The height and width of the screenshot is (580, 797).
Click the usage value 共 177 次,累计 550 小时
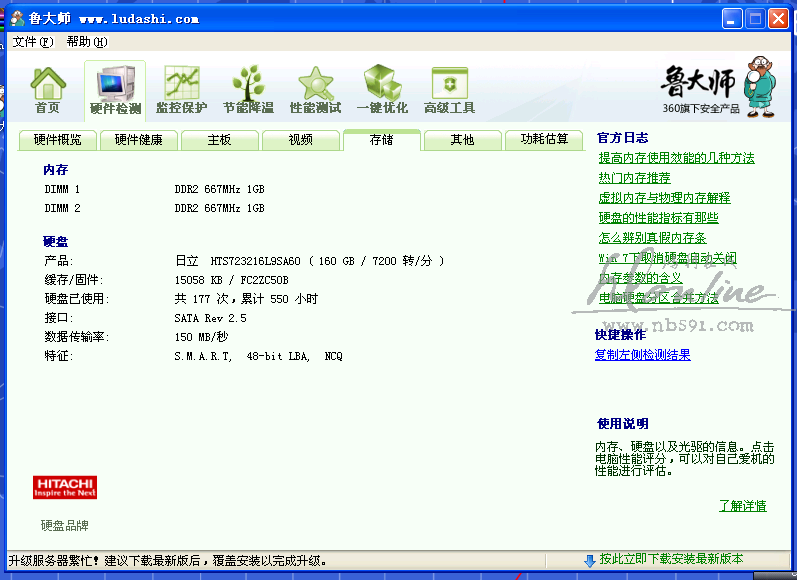[246, 299]
